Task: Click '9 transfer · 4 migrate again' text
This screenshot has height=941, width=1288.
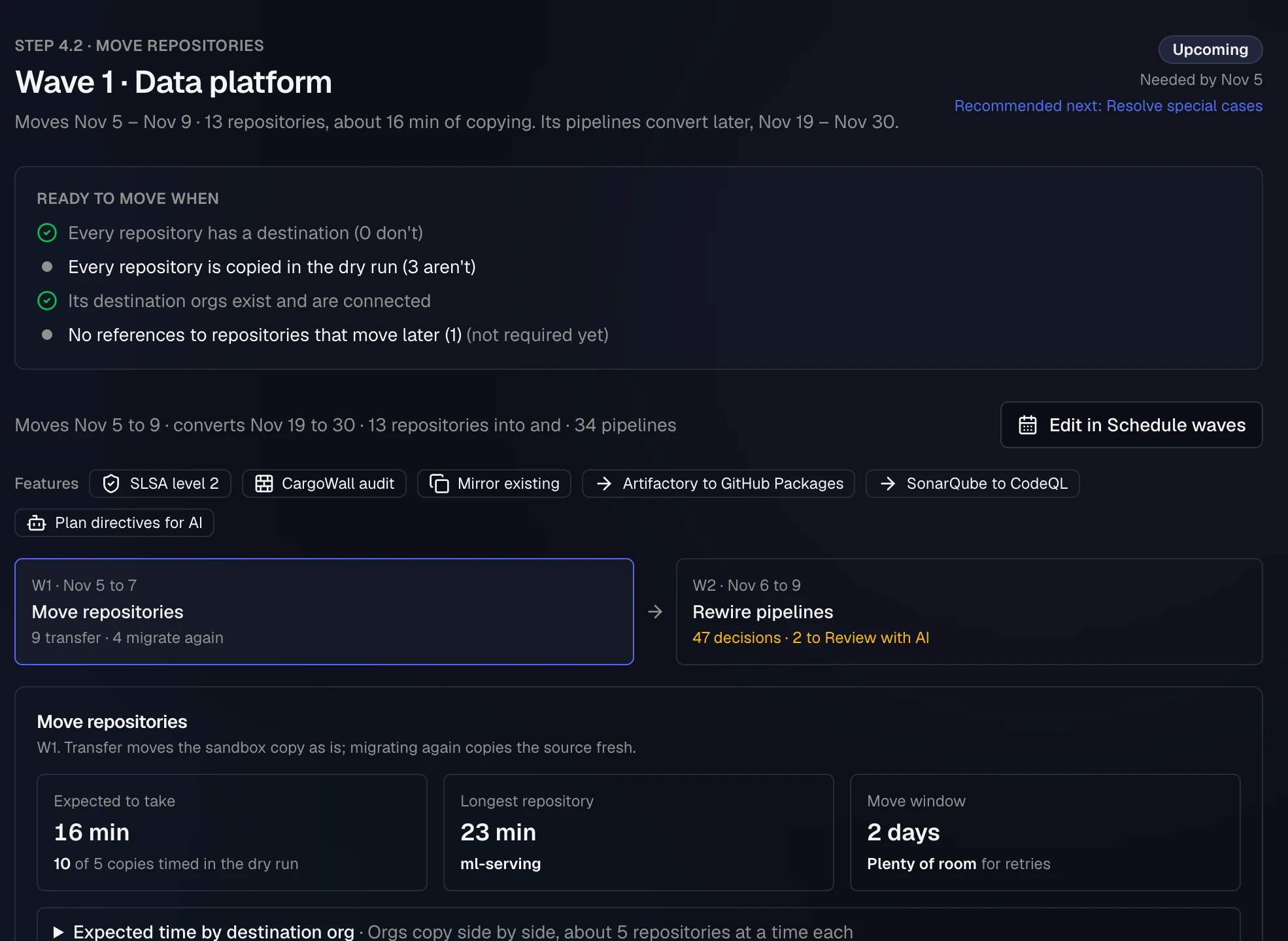Action: click(x=127, y=638)
